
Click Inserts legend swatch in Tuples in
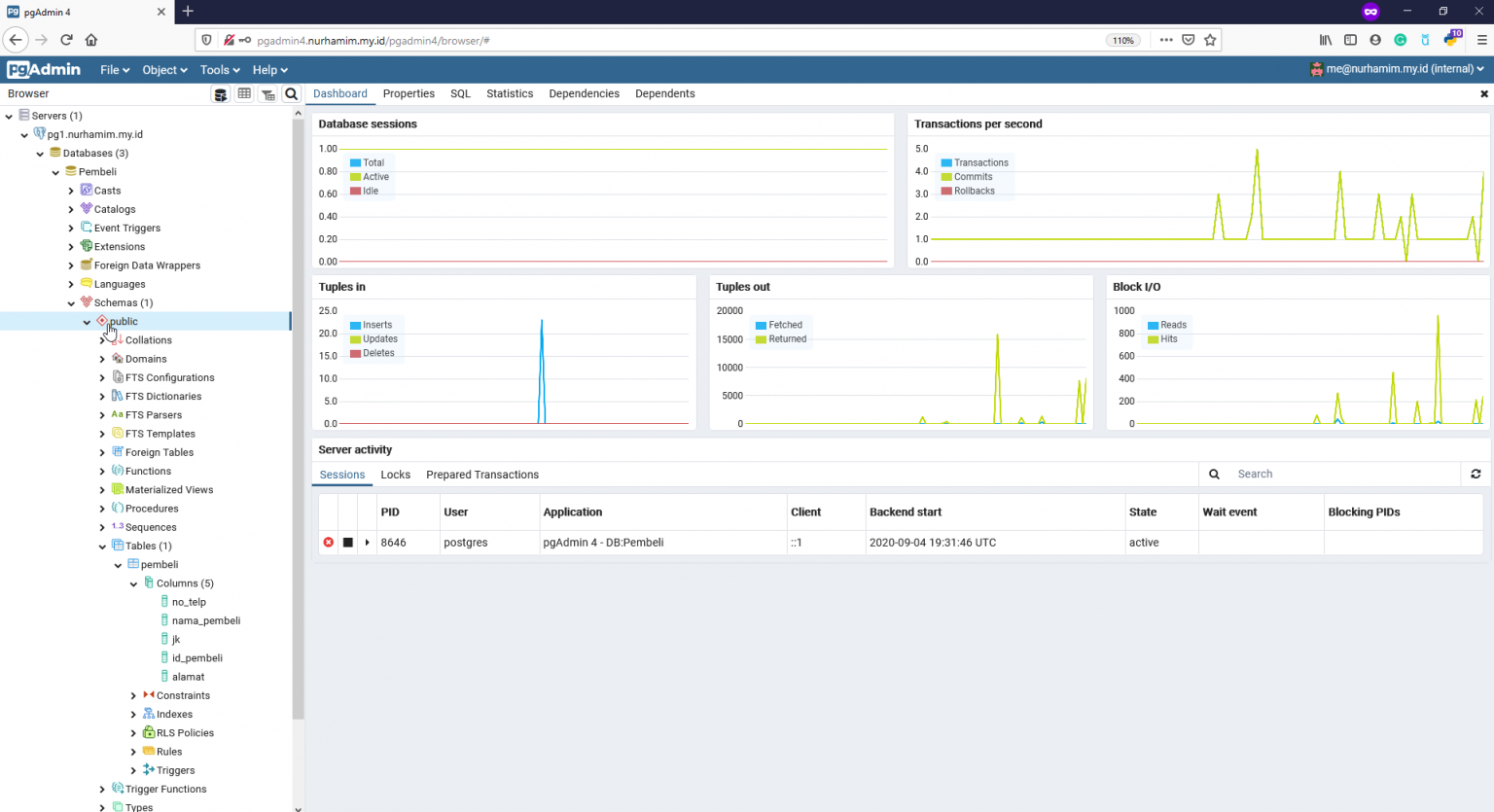[x=356, y=325]
